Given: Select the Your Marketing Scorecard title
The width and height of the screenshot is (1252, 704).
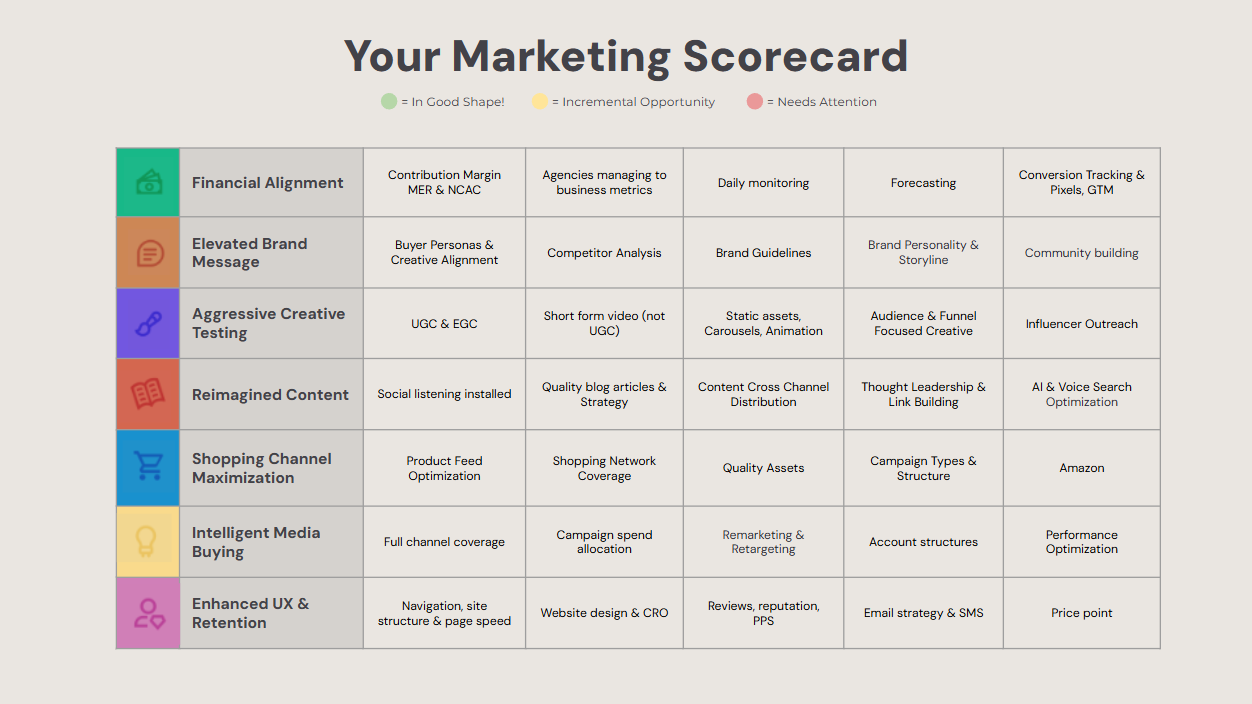Looking at the screenshot, I should click(x=626, y=56).
